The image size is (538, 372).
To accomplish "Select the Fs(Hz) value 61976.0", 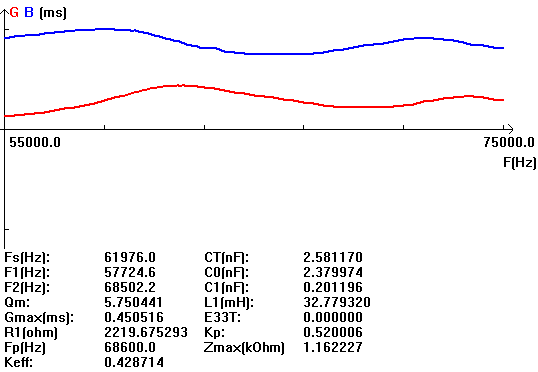I will pos(130,257).
